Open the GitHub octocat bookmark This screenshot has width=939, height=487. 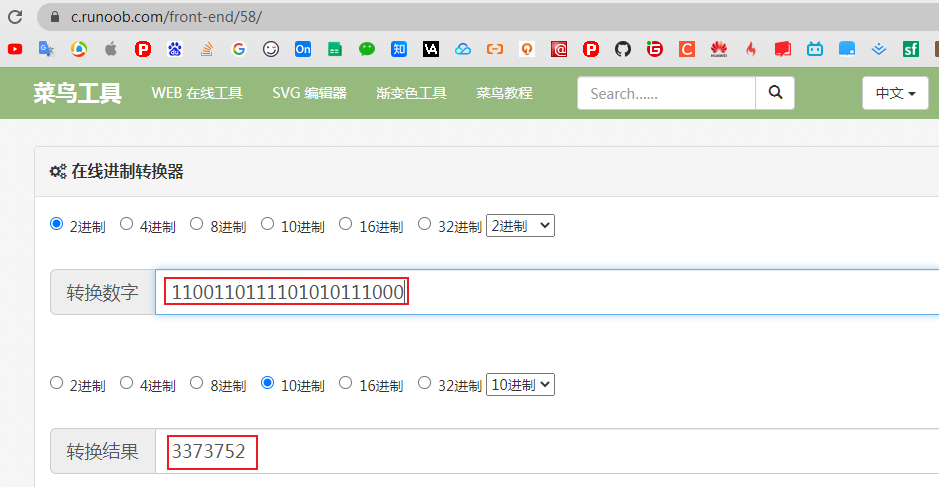(x=623, y=49)
